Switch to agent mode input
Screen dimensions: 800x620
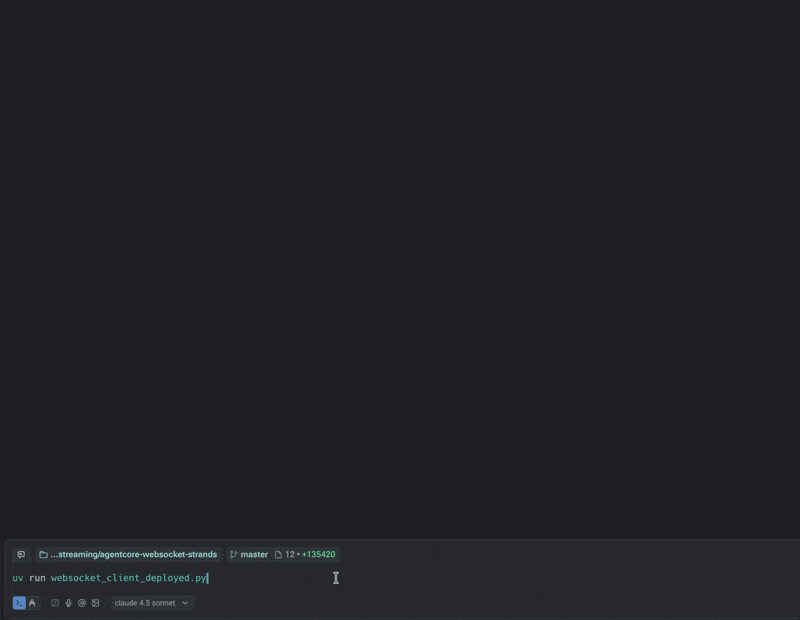(32, 603)
